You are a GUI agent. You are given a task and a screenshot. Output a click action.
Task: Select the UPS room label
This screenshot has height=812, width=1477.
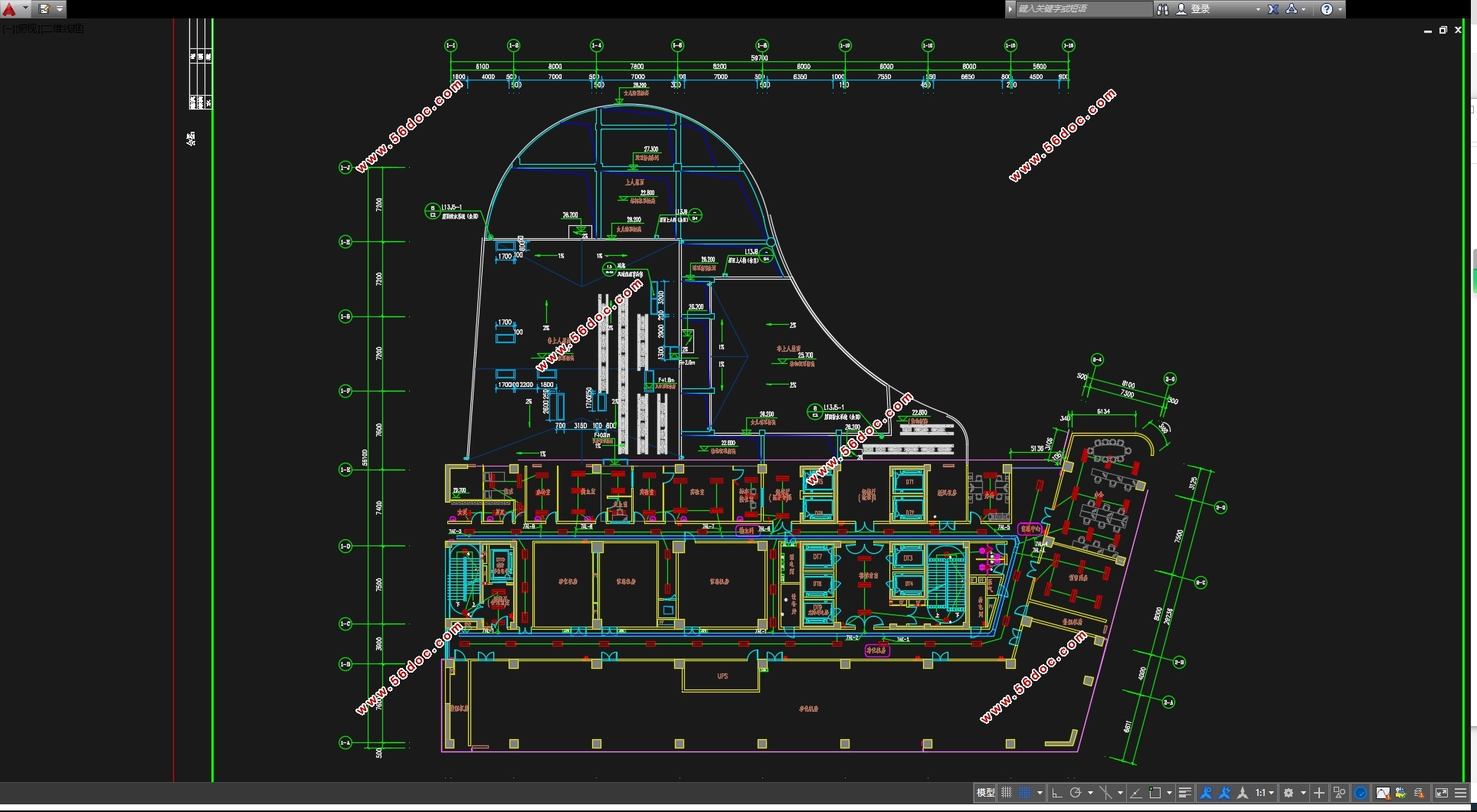[722, 676]
